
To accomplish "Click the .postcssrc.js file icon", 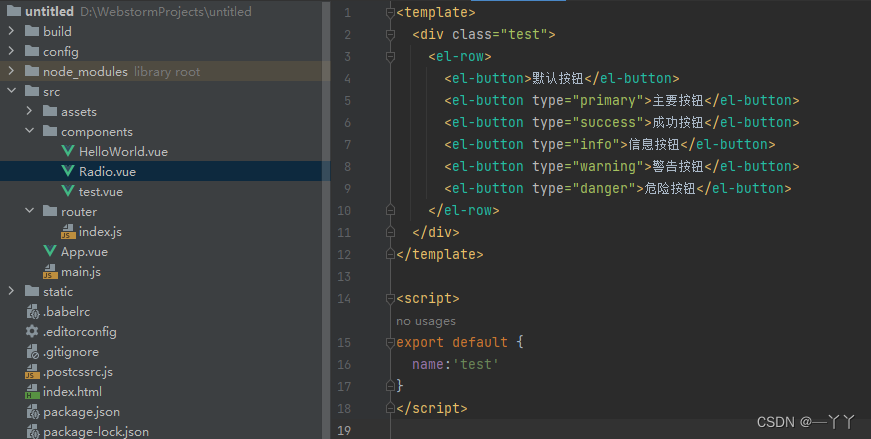I will click(32, 372).
